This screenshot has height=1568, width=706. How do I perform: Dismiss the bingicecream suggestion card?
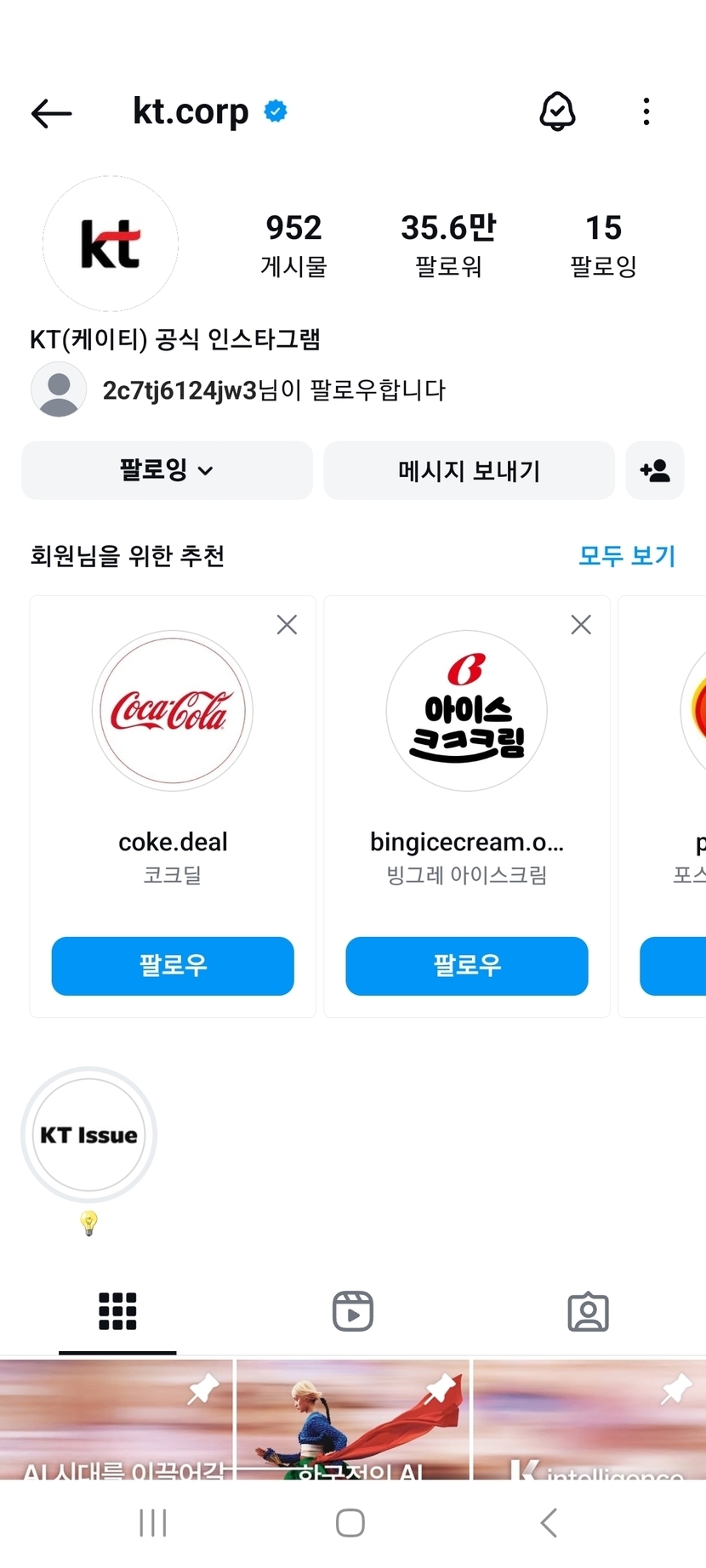point(581,625)
